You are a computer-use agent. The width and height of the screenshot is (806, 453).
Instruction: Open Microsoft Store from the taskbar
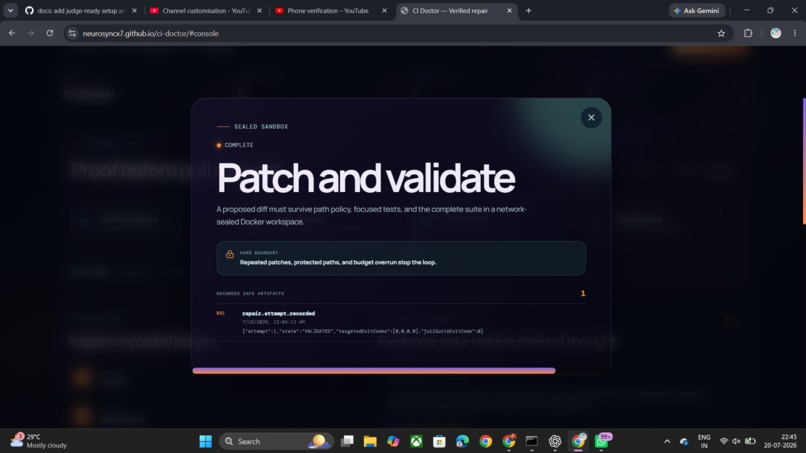[439, 441]
